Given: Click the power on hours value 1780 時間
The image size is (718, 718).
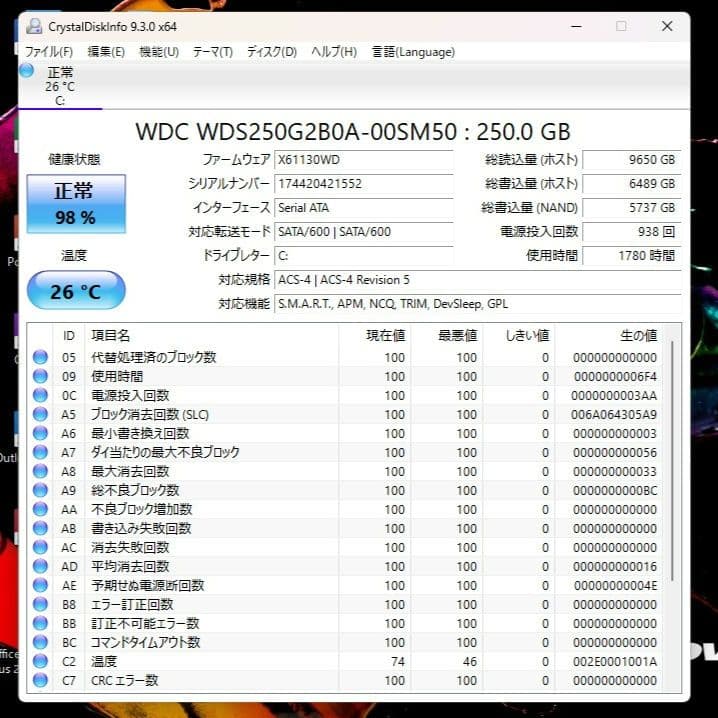Looking at the screenshot, I should [x=632, y=256].
